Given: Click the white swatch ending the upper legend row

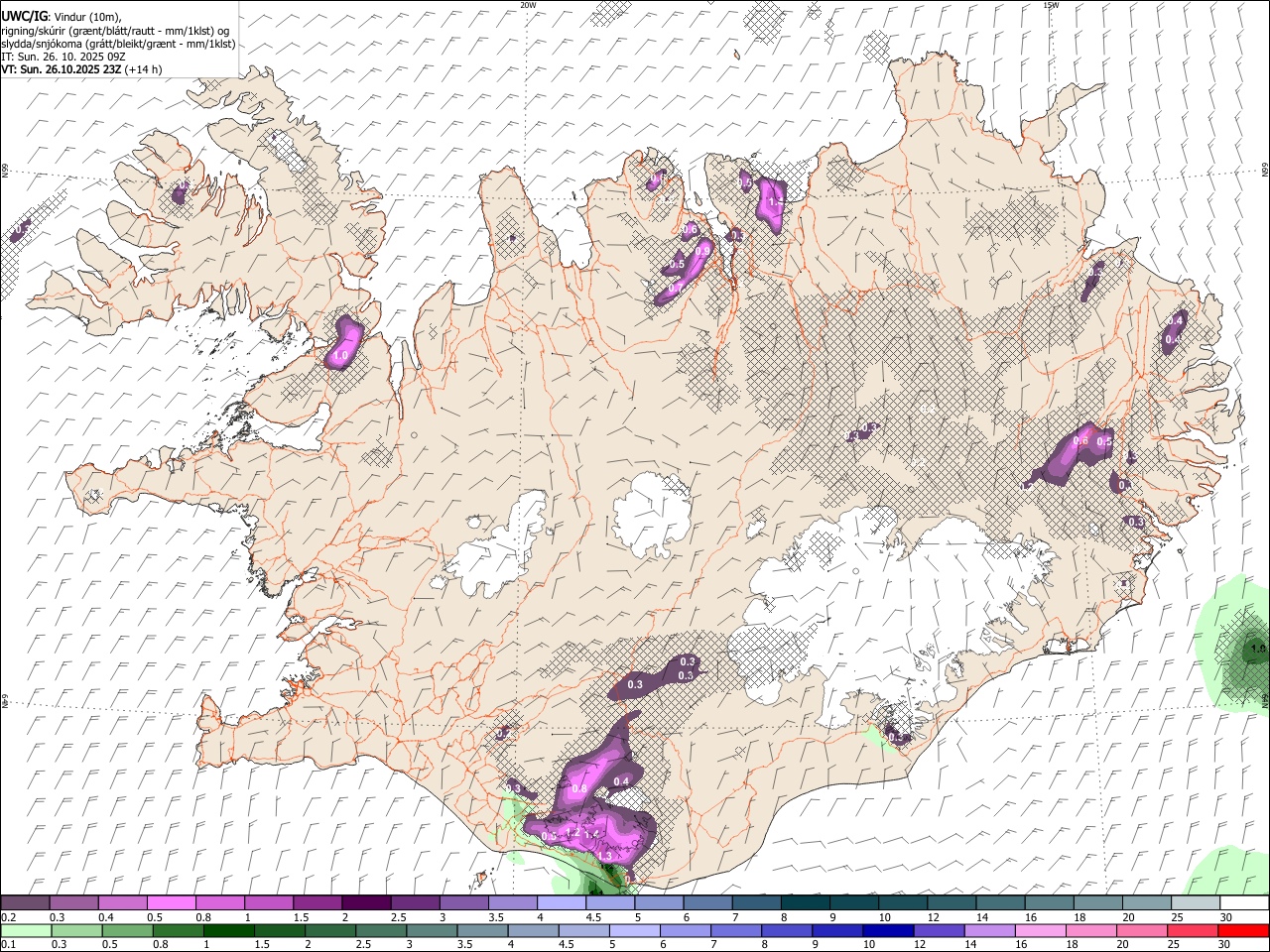Looking at the screenshot, I should click(x=1243, y=903).
